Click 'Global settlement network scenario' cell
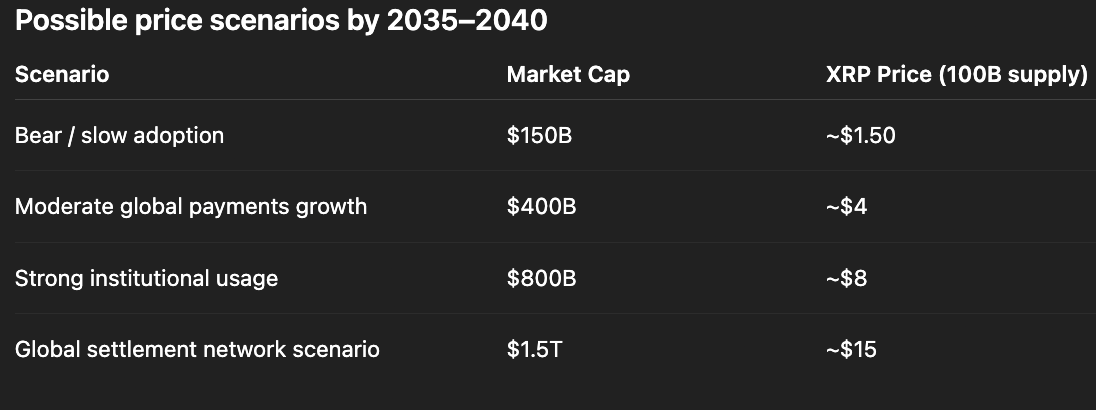The image size is (1096, 410). click(197, 350)
